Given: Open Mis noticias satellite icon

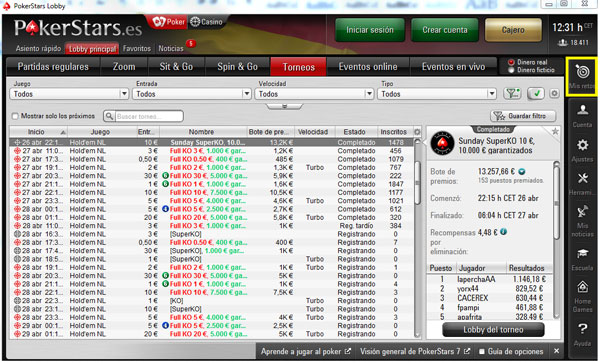Looking at the screenshot, I should click(582, 212).
